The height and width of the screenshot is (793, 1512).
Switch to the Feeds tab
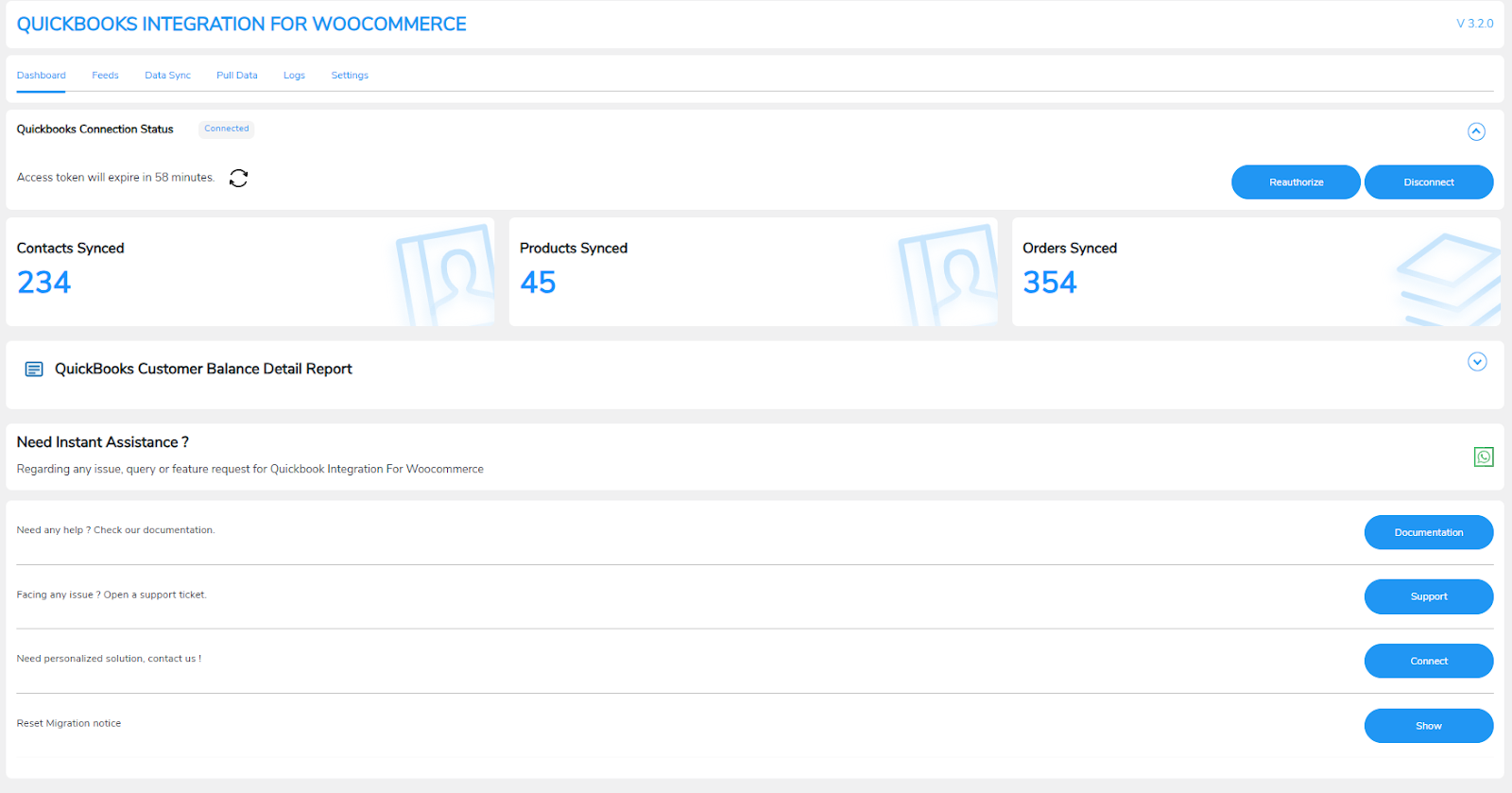pos(105,76)
